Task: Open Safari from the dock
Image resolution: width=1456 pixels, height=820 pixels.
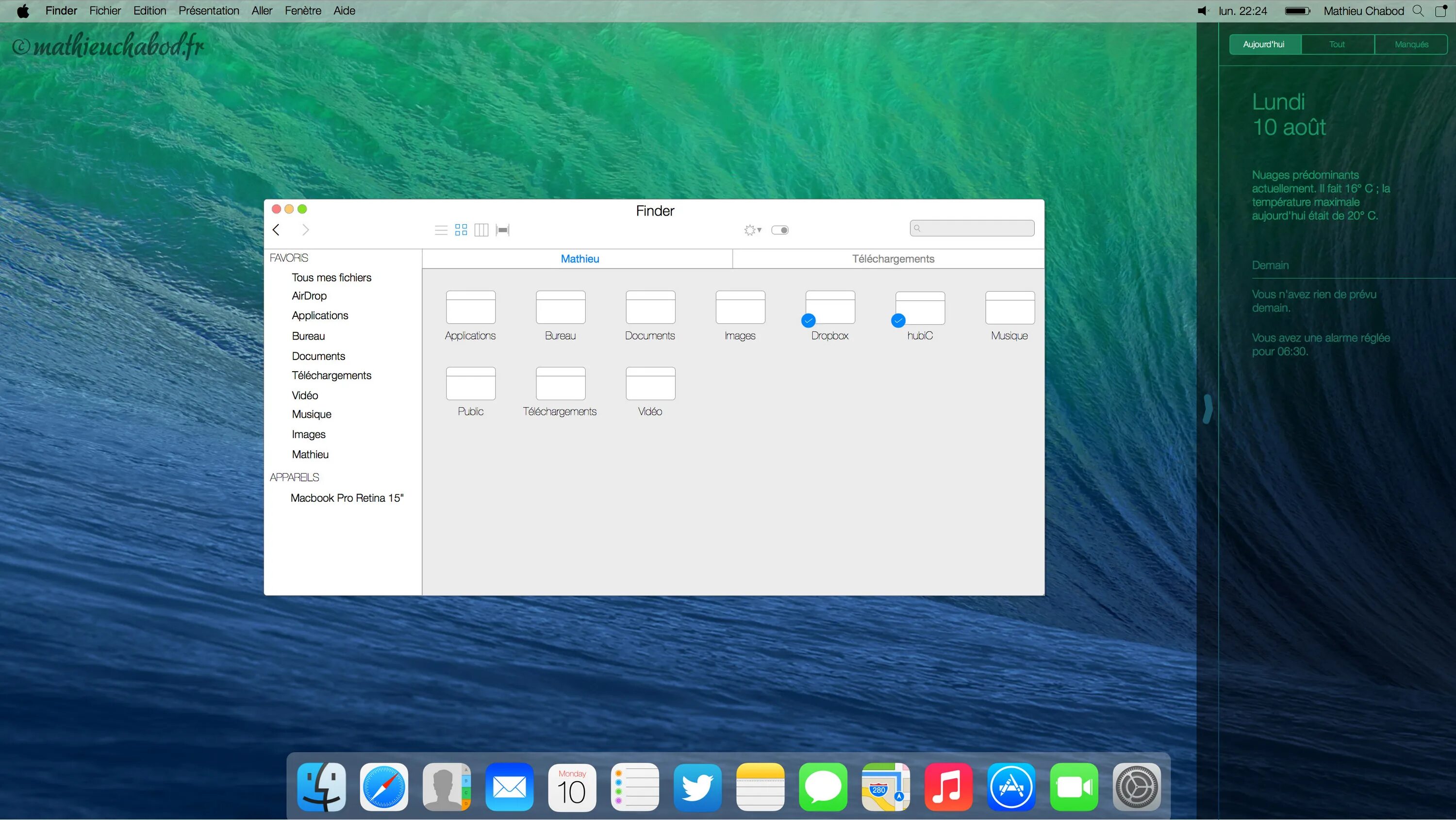Action: pyautogui.click(x=384, y=787)
